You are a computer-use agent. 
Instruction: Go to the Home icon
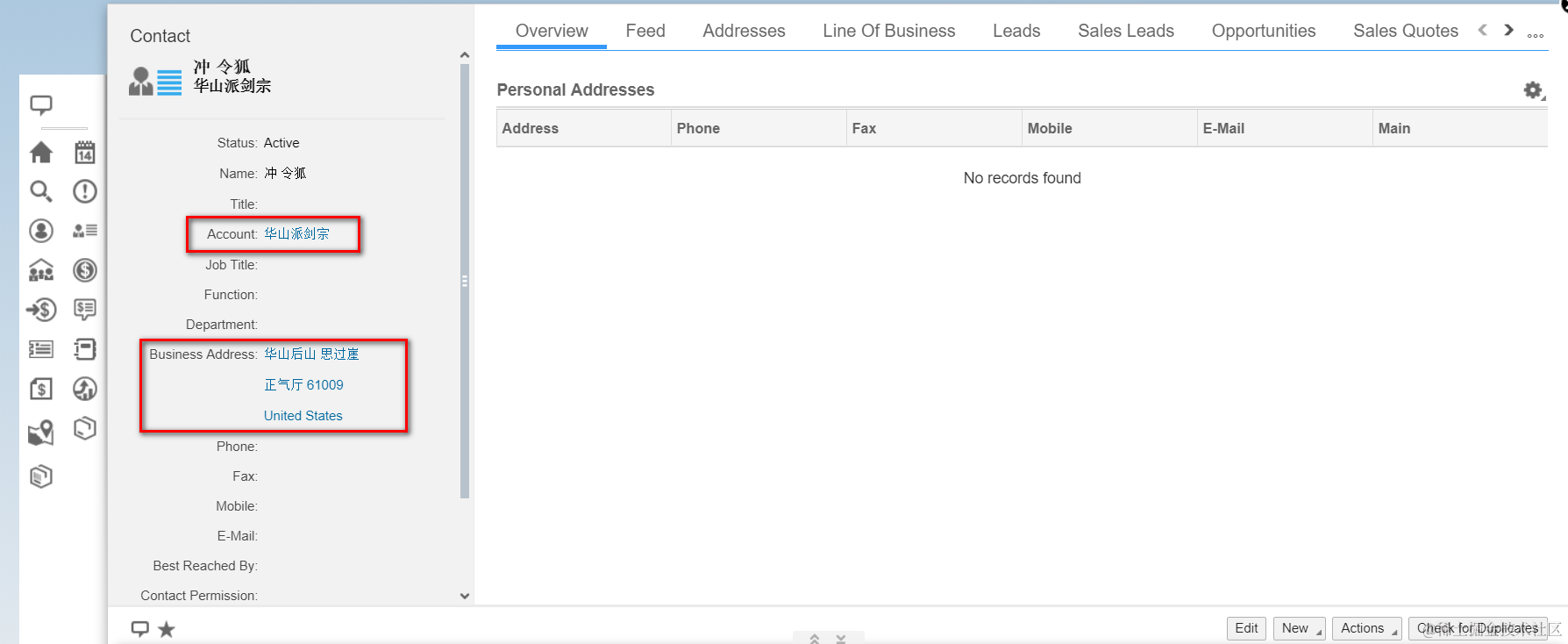pos(41,153)
